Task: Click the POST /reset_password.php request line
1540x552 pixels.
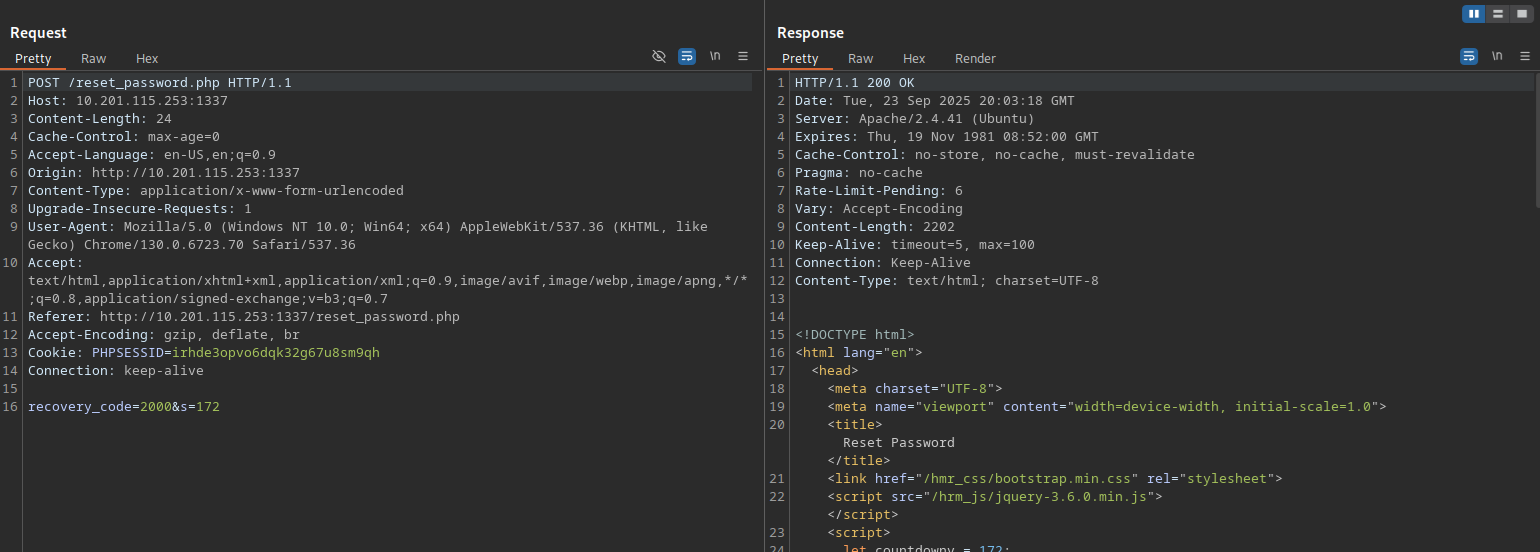Action: click(160, 83)
